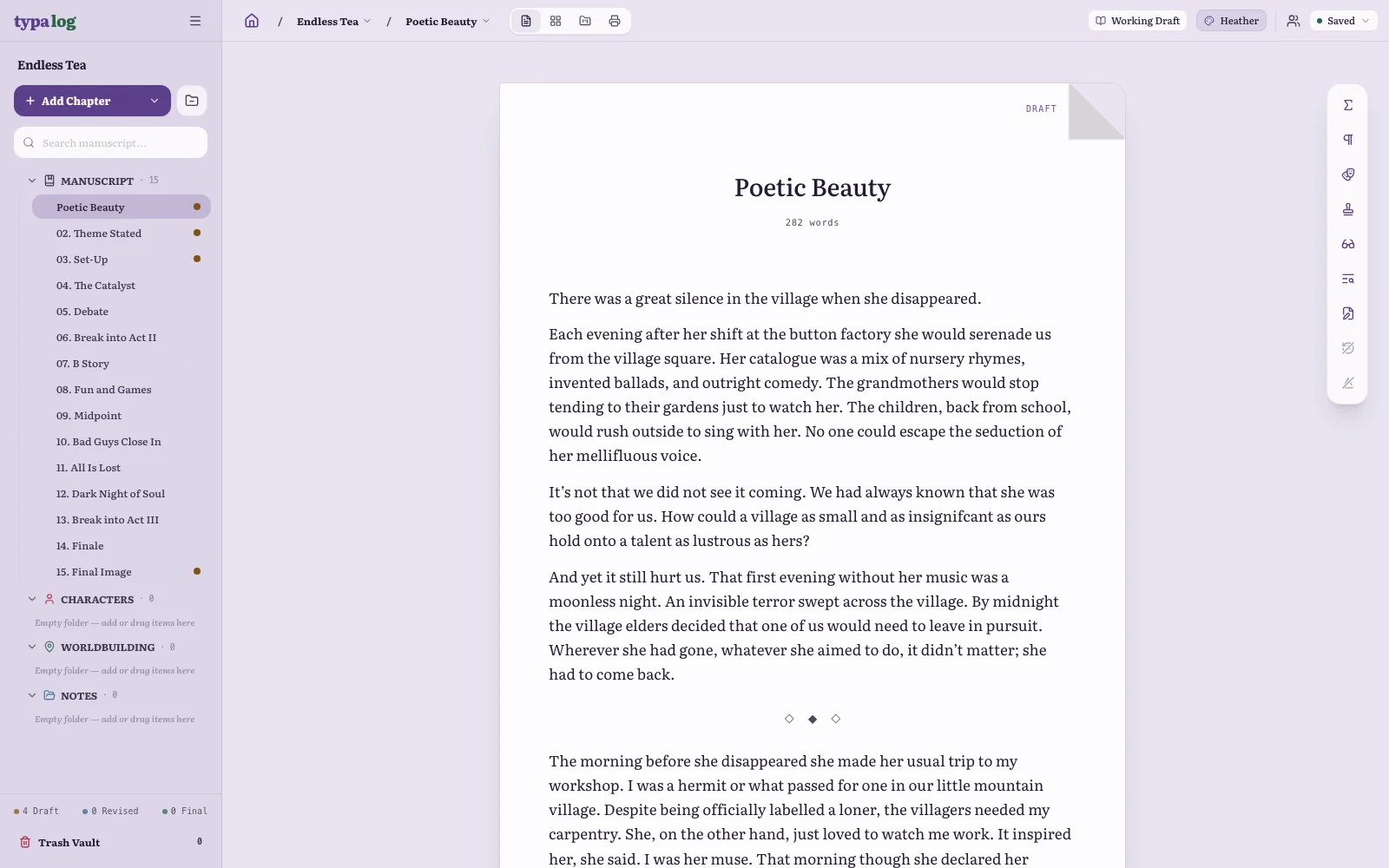Open chapter 09. Midpoint
The width and height of the screenshot is (1389, 868).
coord(122,416)
